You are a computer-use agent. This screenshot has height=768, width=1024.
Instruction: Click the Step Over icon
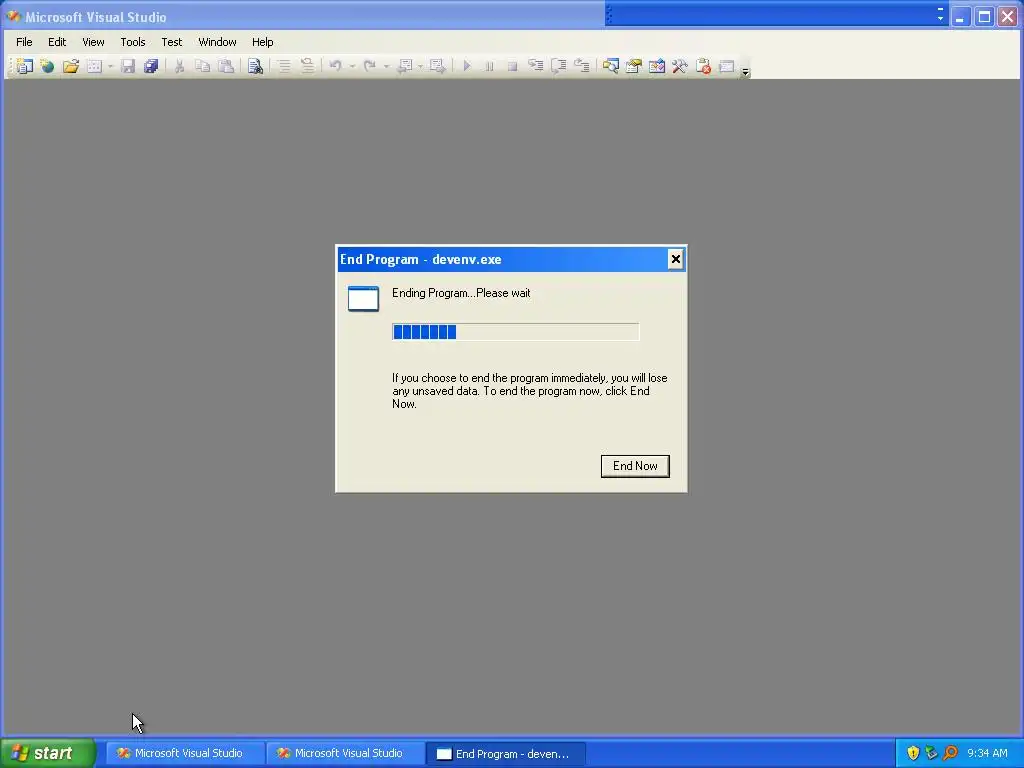point(558,66)
